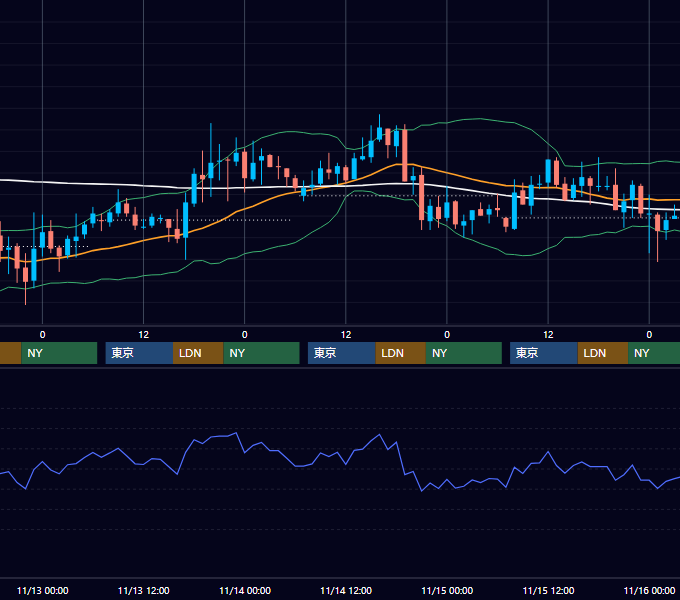Select the 東京 session block covering 11/15 12:00

[x=544, y=353]
